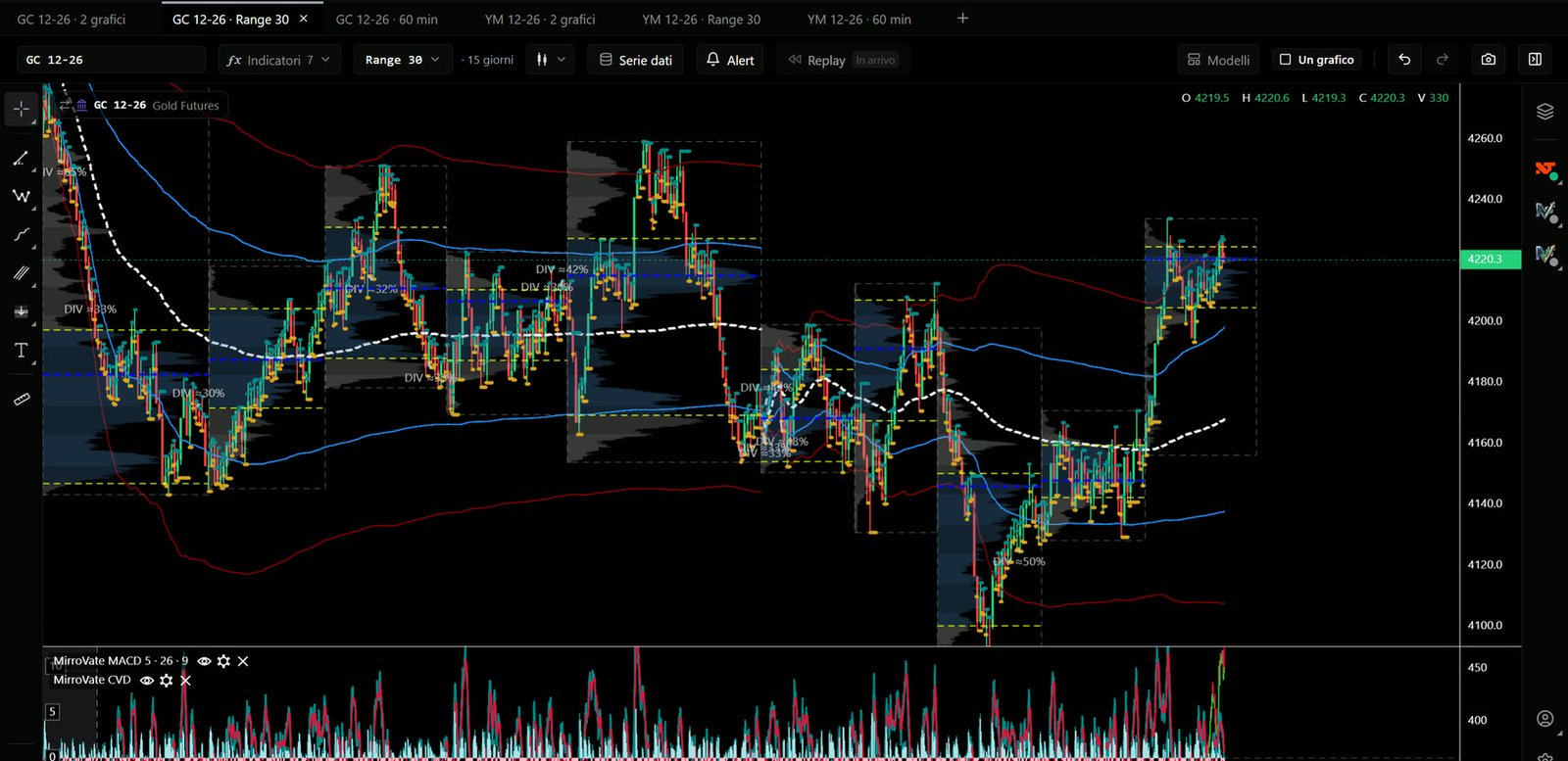The image size is (1568, 761).
Task: Switch to YM 12-26 · Range 30 tab
Action: pyautogui.click(x=701, y=19)
